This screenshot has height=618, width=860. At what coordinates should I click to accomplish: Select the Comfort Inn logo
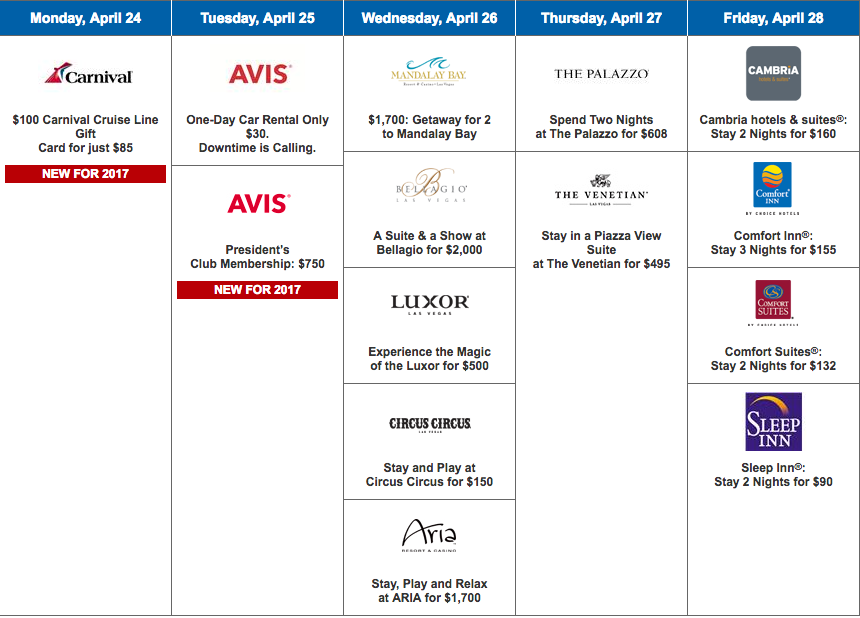pyautogui.click(x=772, y=189)
